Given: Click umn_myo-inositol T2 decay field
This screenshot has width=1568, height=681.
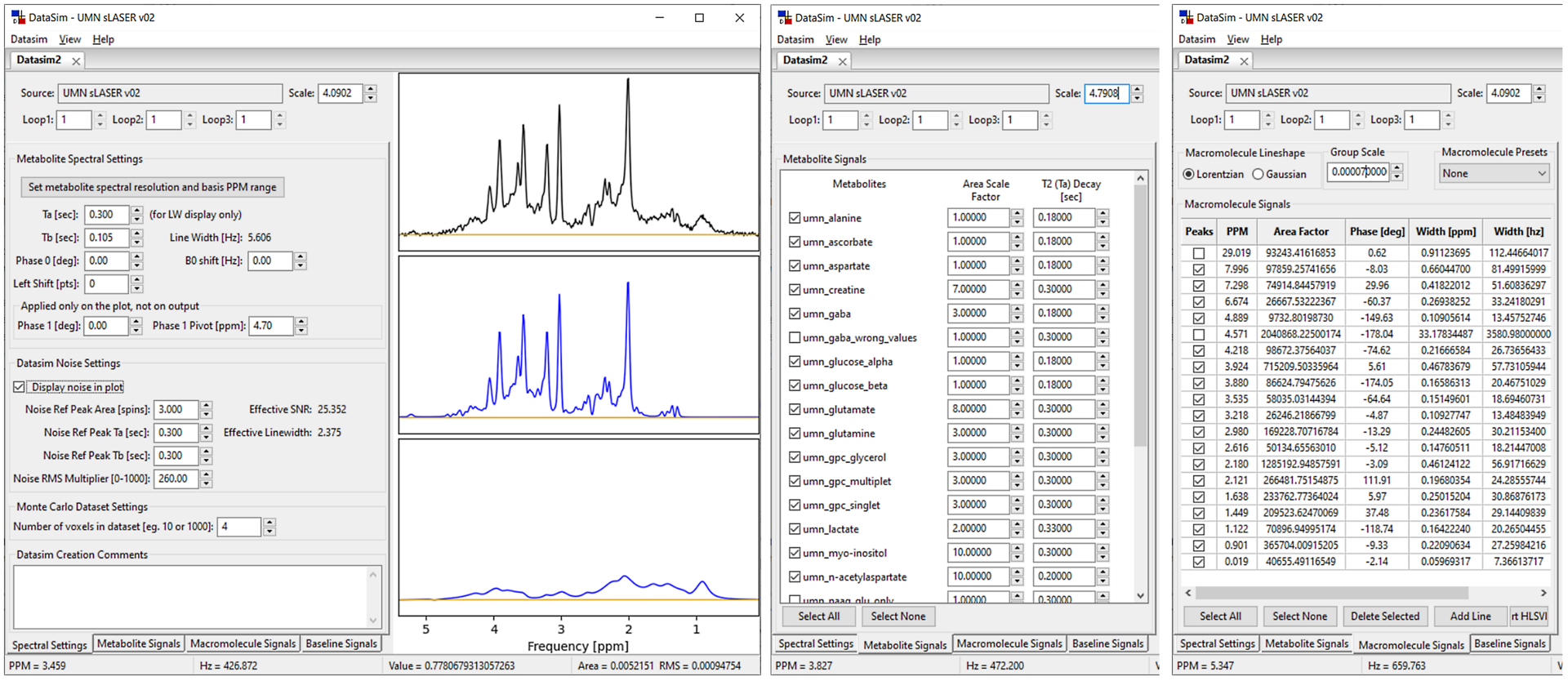Looking at the screenshot, I should click(x=1064, y=553).
